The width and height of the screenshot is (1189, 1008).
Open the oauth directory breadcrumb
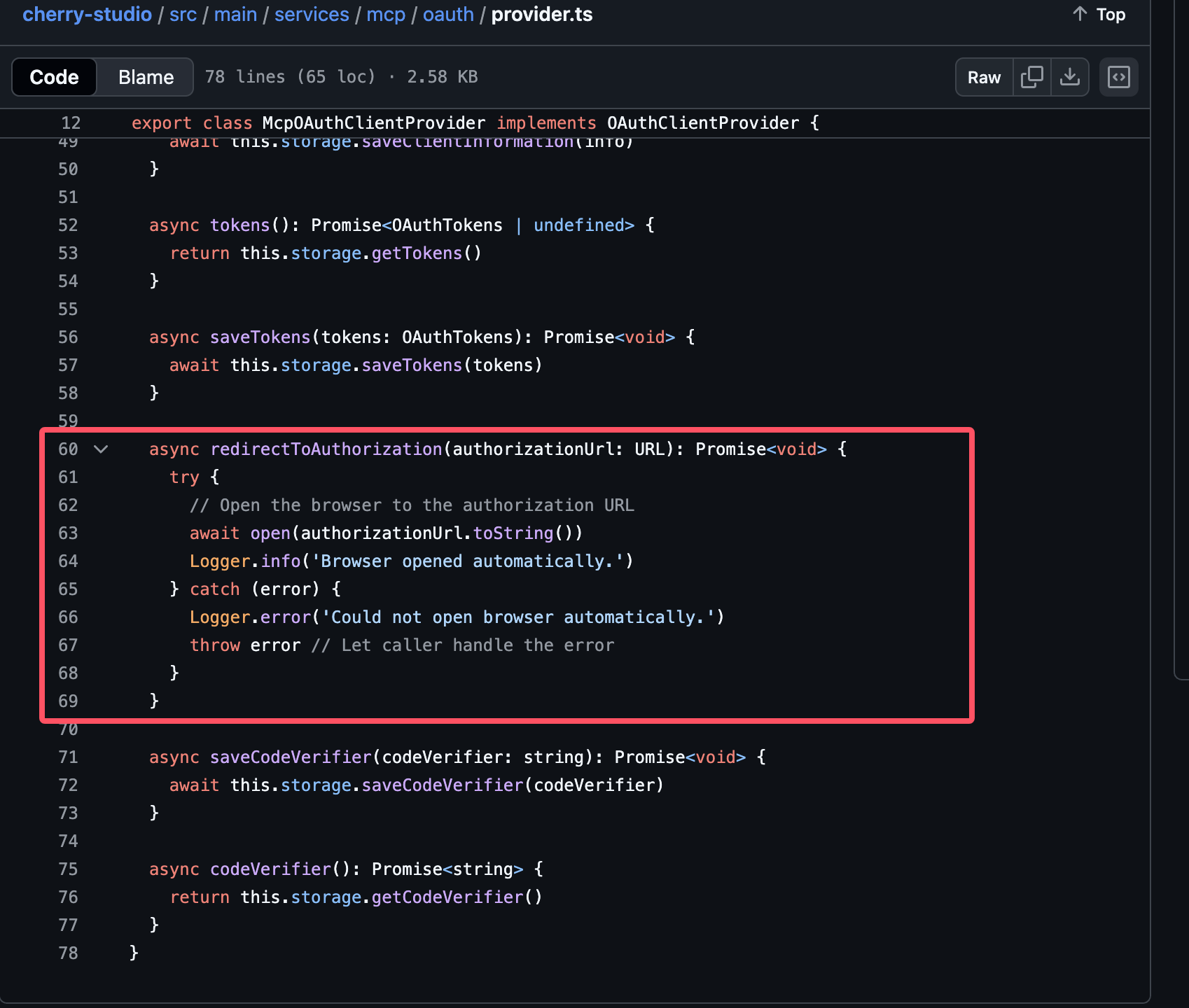pos(448,15)
